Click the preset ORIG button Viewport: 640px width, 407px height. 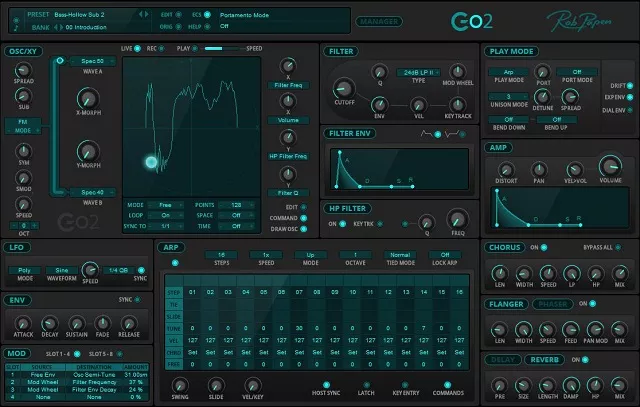pos(178,27)
